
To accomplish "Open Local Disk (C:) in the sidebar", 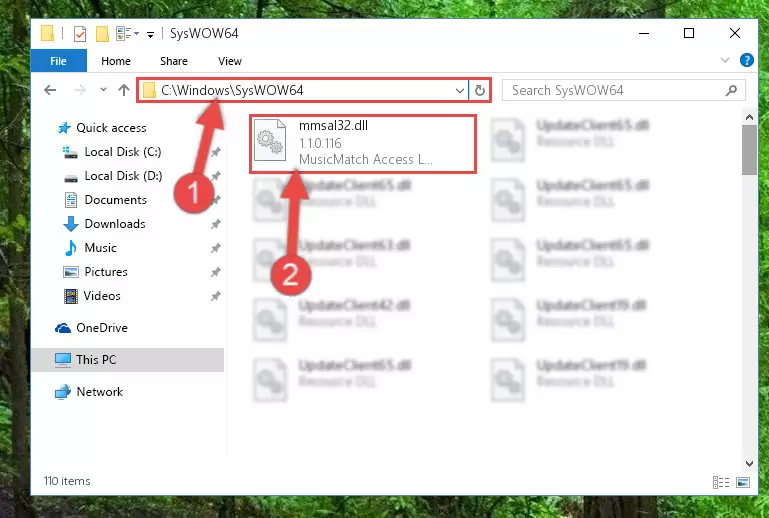I will point(123,152).
